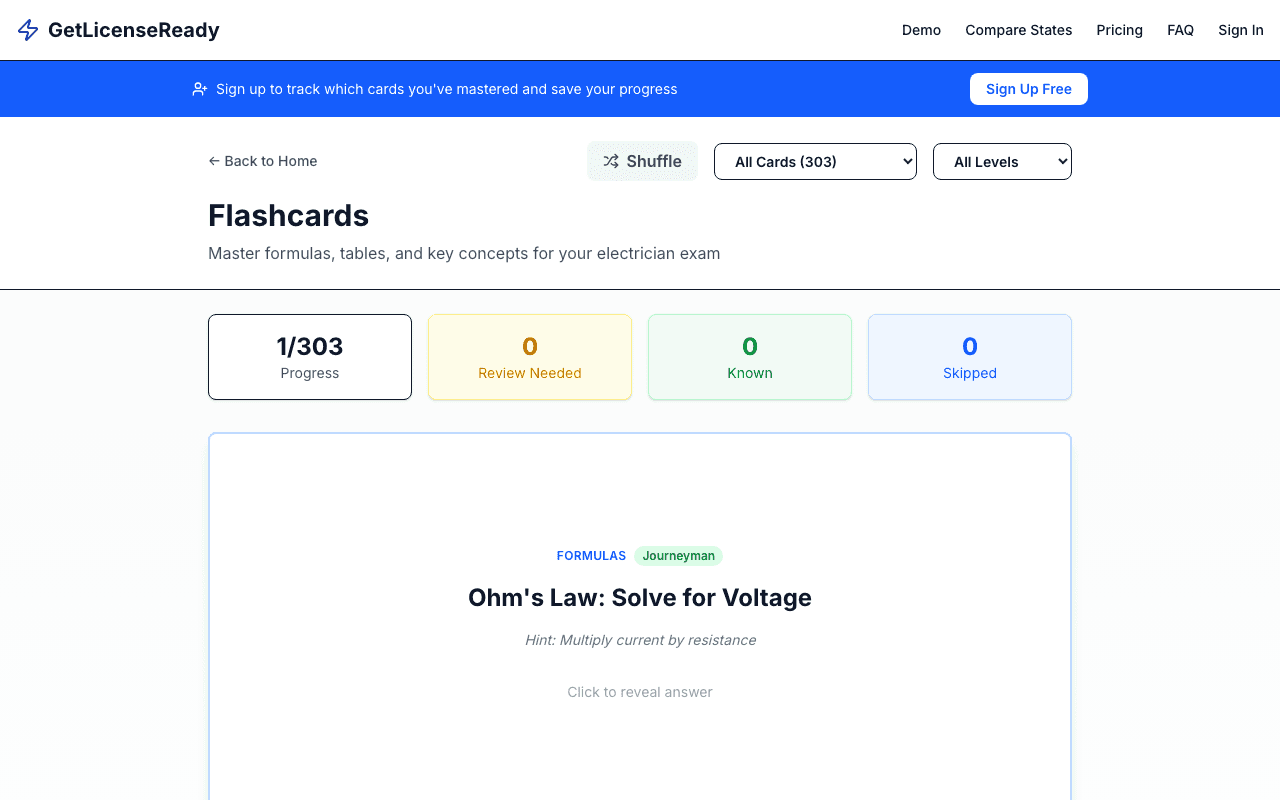Click the sign-up person icon in banner
This screenshot has width=1280, height=800.
point(200,88)
